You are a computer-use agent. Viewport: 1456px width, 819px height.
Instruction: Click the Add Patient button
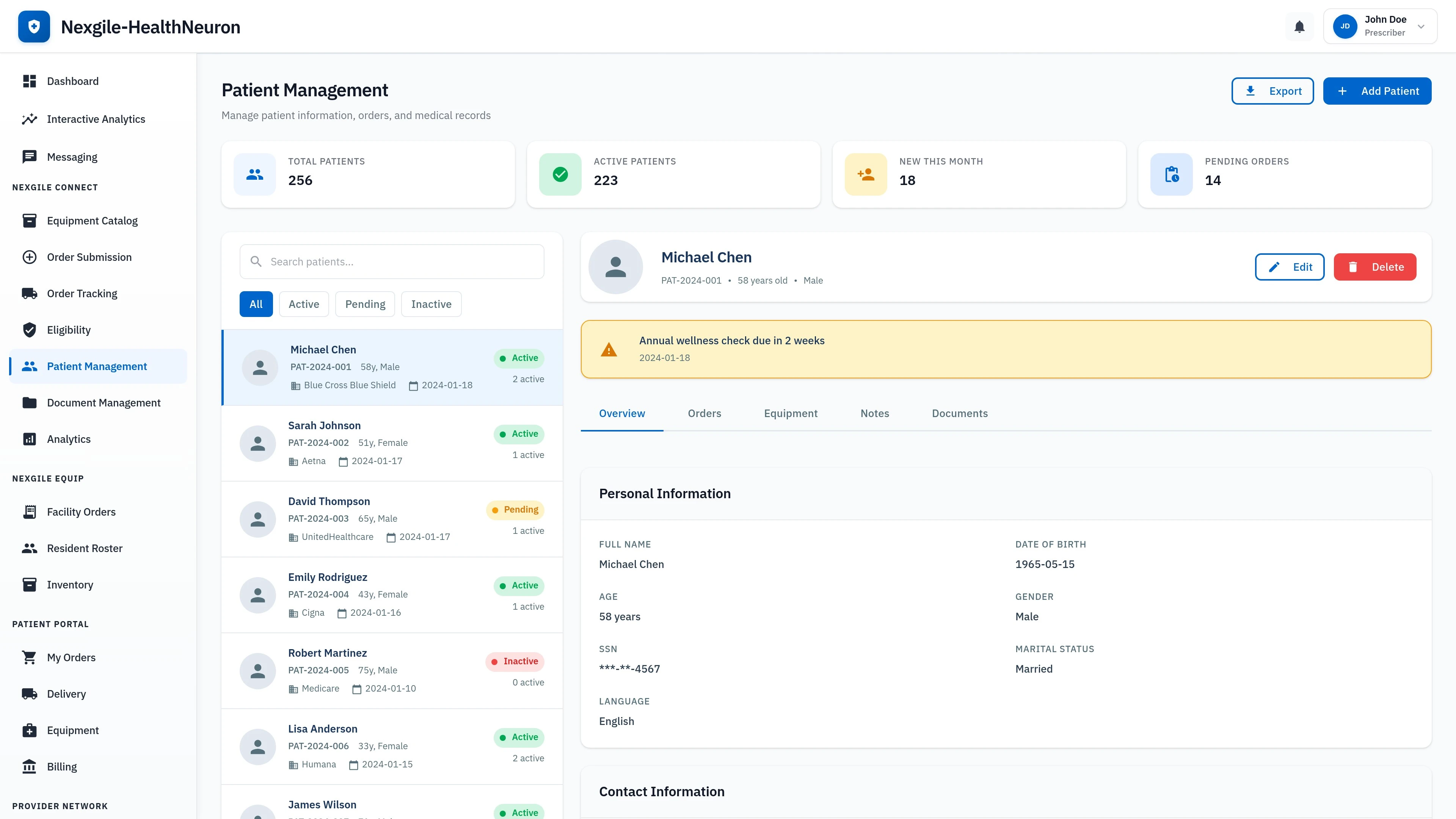pyautogui.click(x=1378, y=91)
